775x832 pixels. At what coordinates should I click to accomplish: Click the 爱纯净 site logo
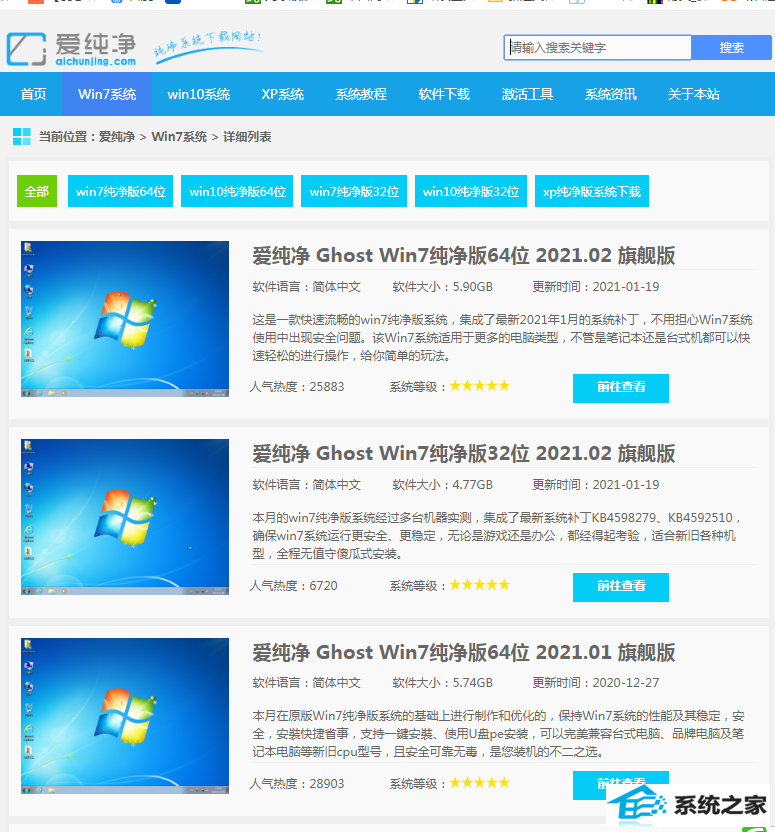click(x=72, y=49)
